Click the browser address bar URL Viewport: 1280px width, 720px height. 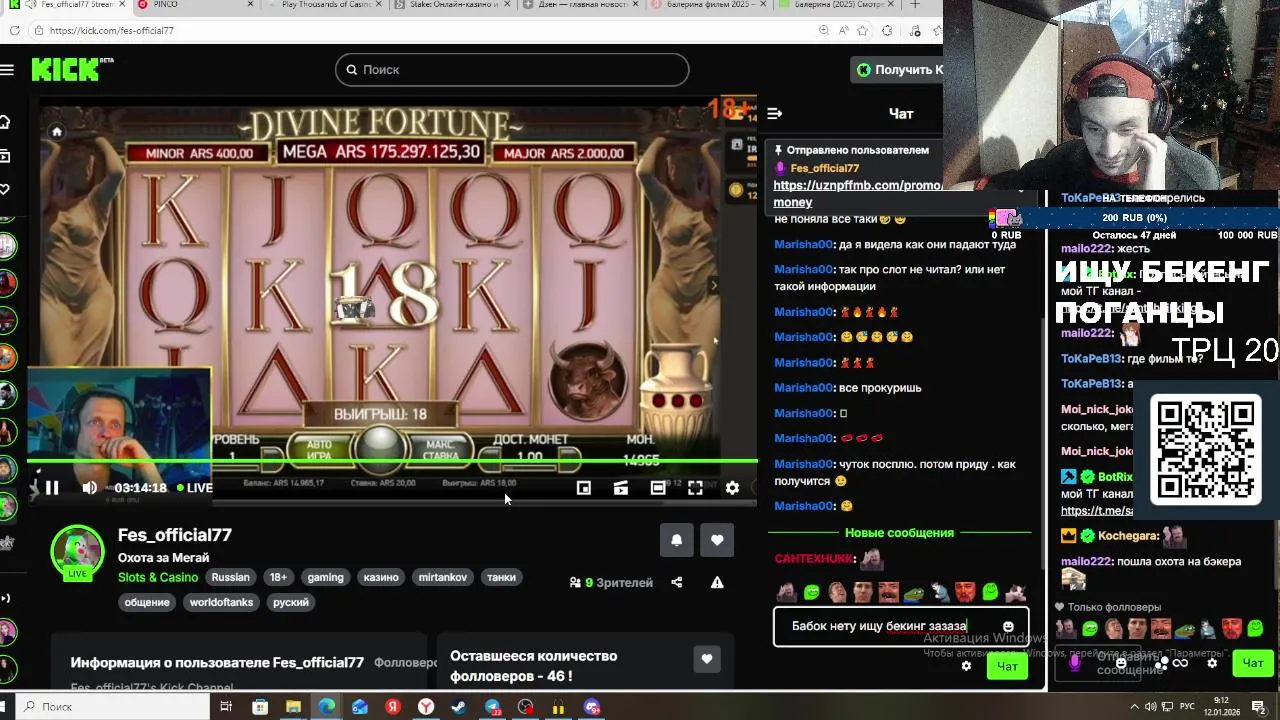point(111,30)
